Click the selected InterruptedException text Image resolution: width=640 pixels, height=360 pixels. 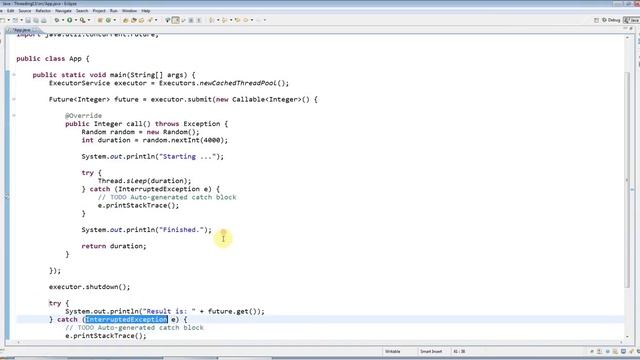point(127,319)
